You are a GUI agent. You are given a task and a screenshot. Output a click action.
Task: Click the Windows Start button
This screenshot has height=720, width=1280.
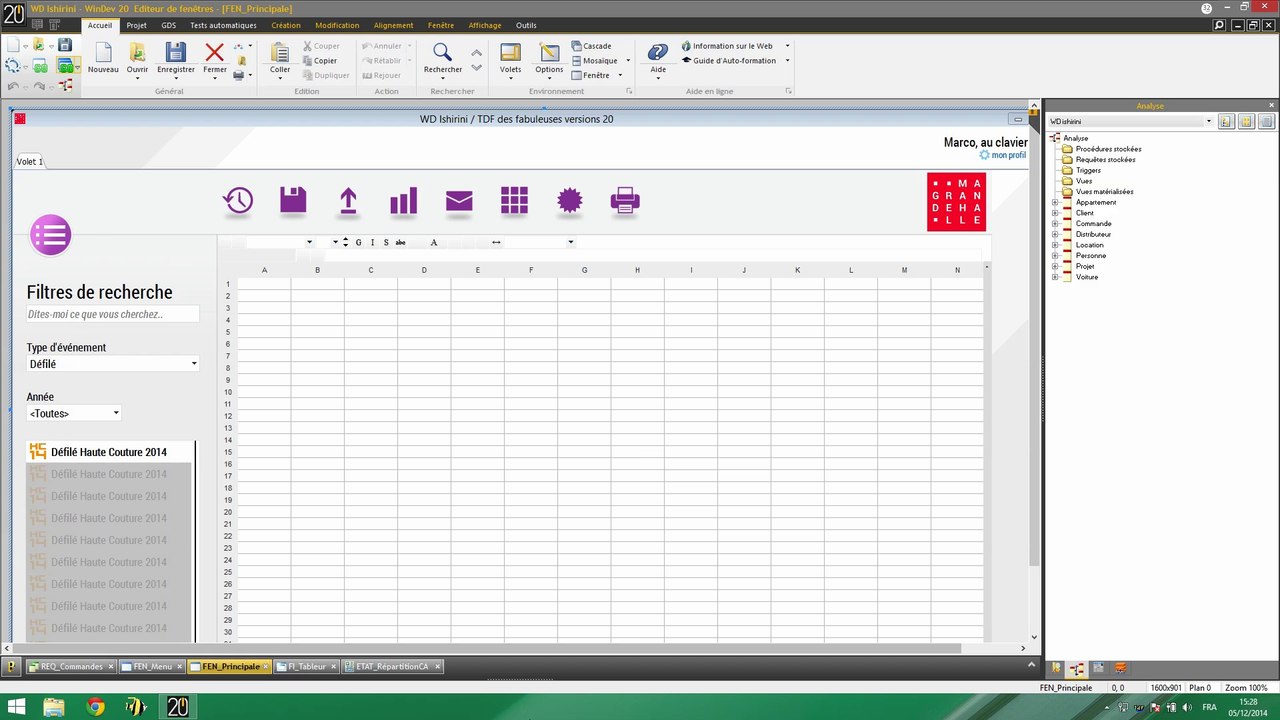click(15, 707)
